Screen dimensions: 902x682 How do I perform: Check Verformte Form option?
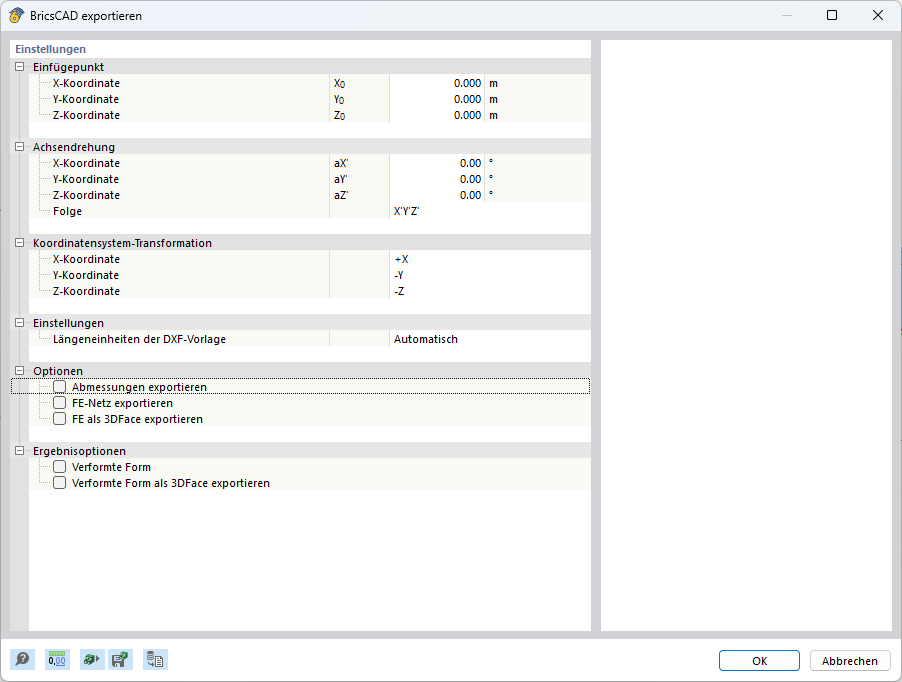pyautogui.click(x=58, y=467)
